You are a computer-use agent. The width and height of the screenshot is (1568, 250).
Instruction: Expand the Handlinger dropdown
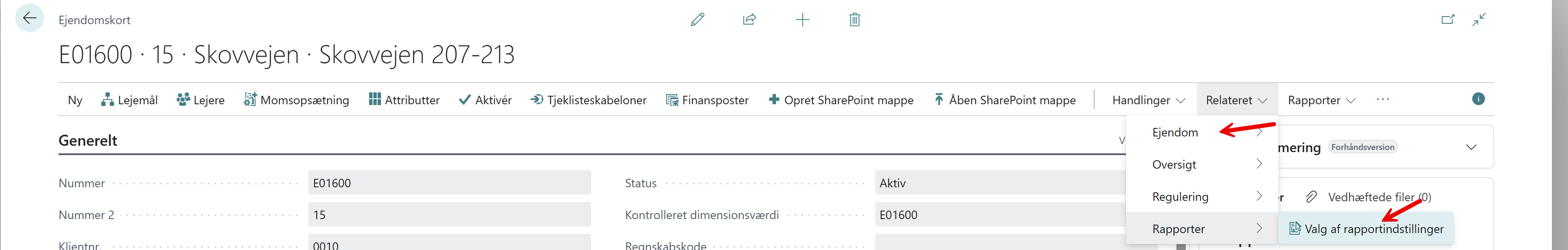pyautogui.click(x=1148, y=100)
